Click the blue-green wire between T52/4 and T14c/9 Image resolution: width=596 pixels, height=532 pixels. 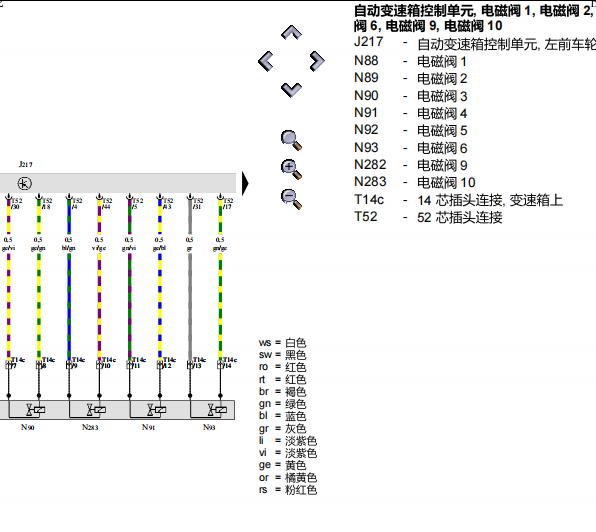[x=69, y=306]
